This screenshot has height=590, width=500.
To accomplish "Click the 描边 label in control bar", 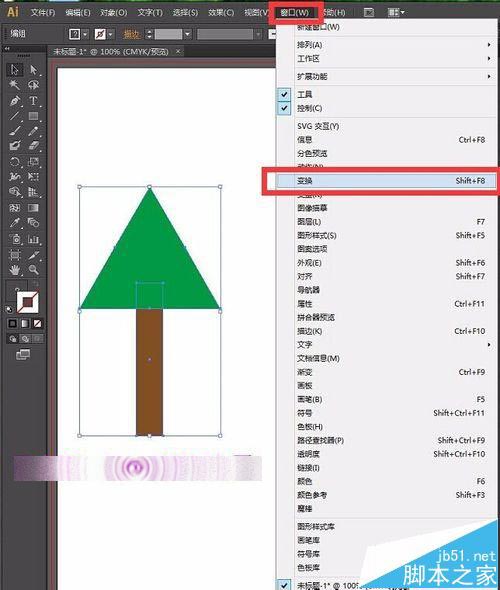I will click(131, 35).
